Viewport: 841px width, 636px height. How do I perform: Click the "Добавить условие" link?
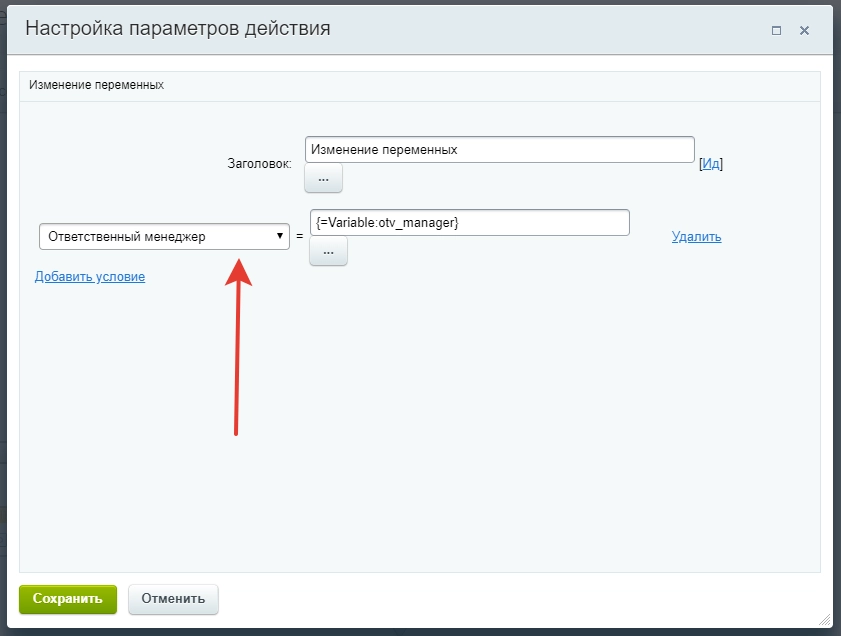click(91, 276)
